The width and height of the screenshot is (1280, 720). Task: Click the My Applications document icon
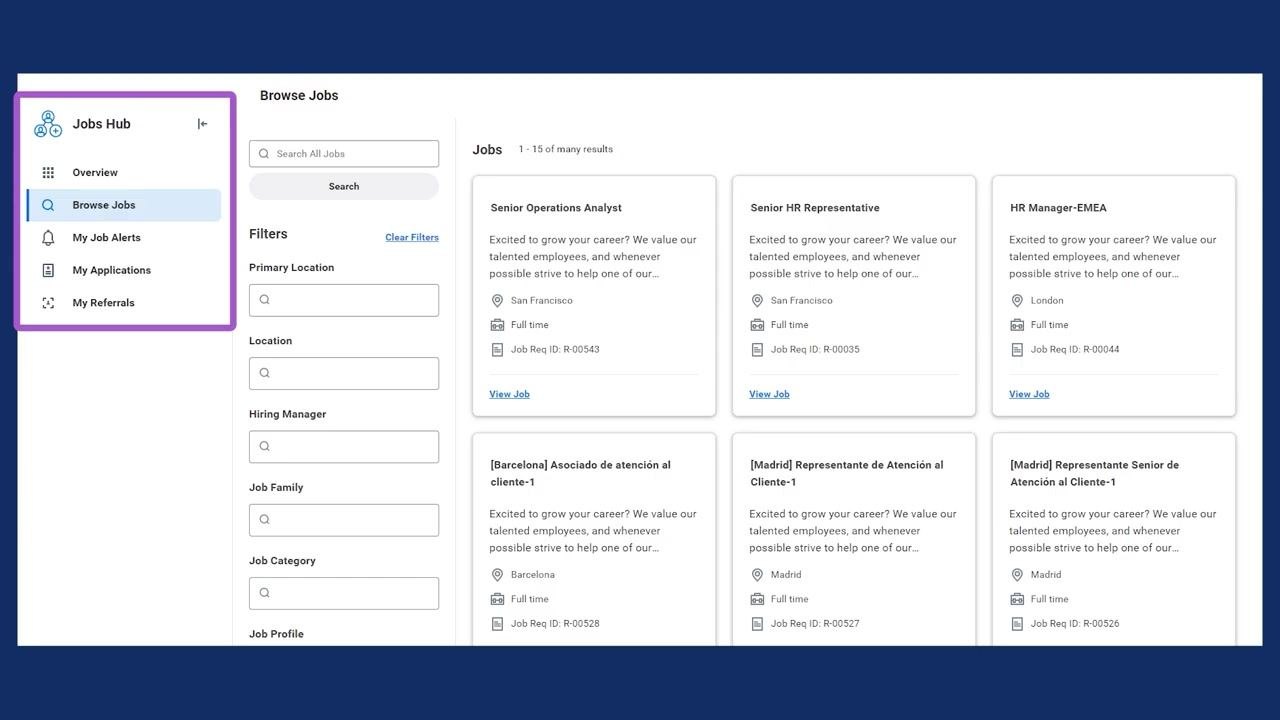pos(48,270)
